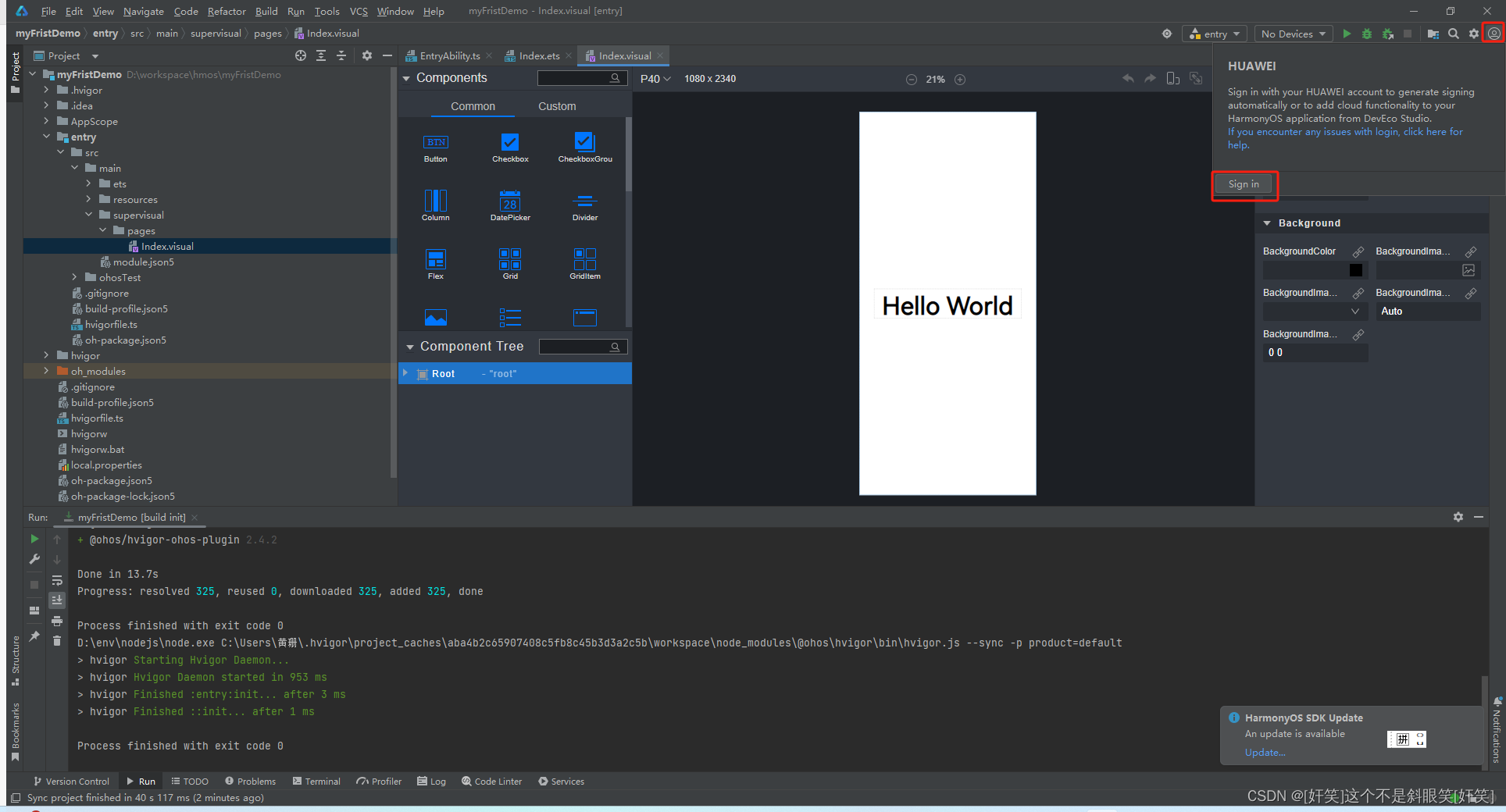Click the login help link
The height and width of the screenshot is (812, 1506).
click(1345, 138)
